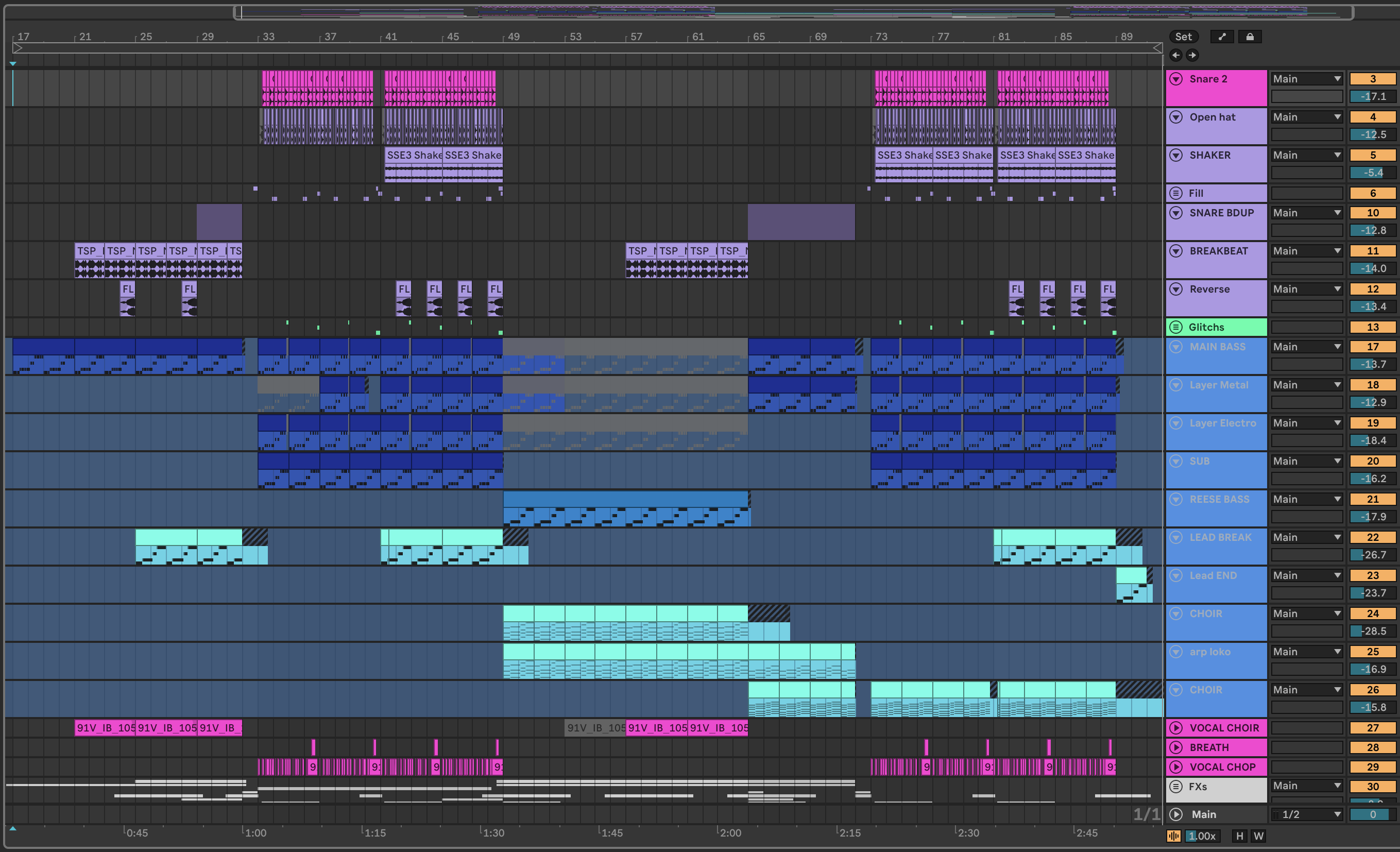Viewport: 1400px width, 852px height.
Task: Click the Glitchs group track icon
Action: pyautogui.click(x=1175, y=328)
